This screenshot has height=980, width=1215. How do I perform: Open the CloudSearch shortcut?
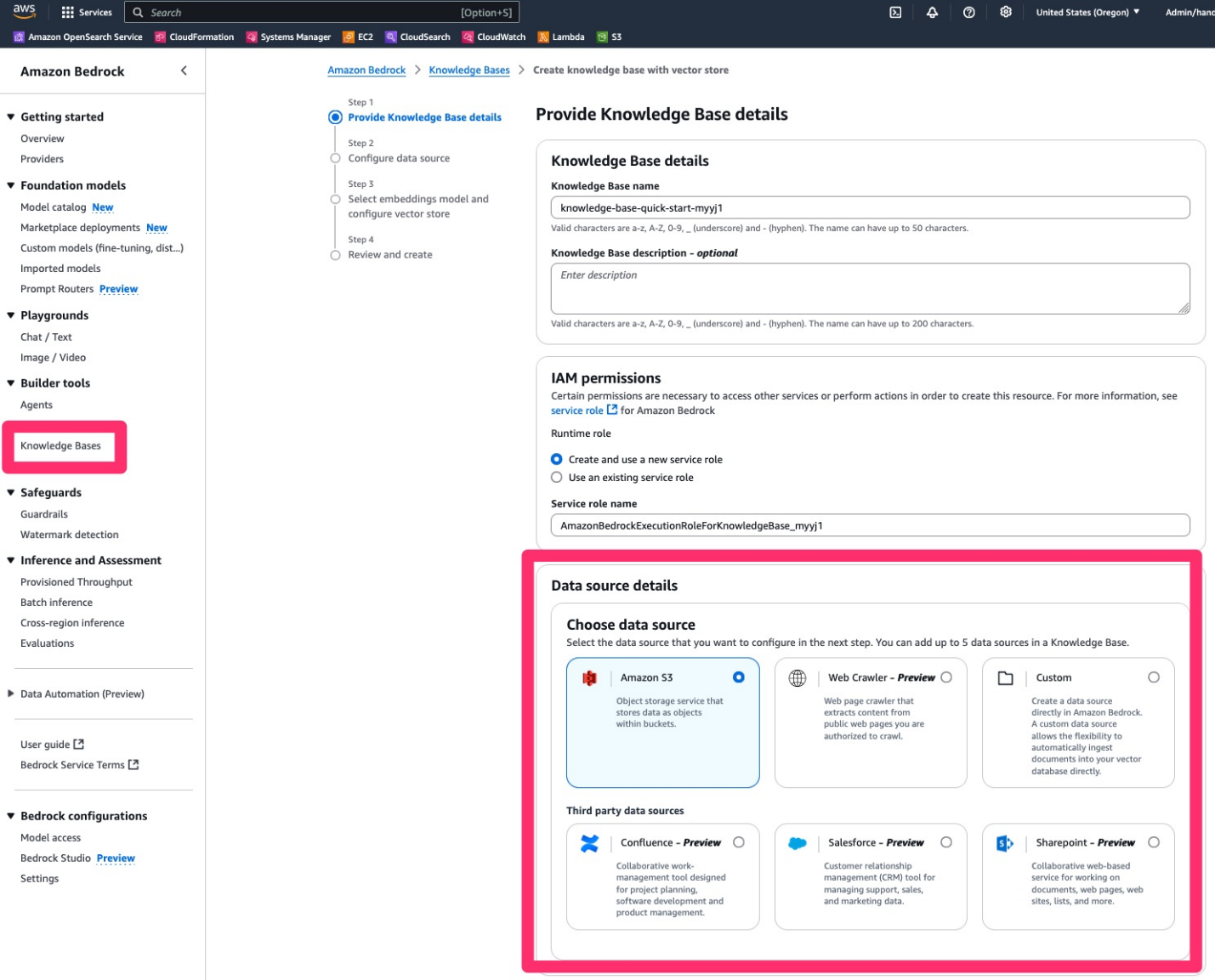pyautogui.click(x=417, y=37)
